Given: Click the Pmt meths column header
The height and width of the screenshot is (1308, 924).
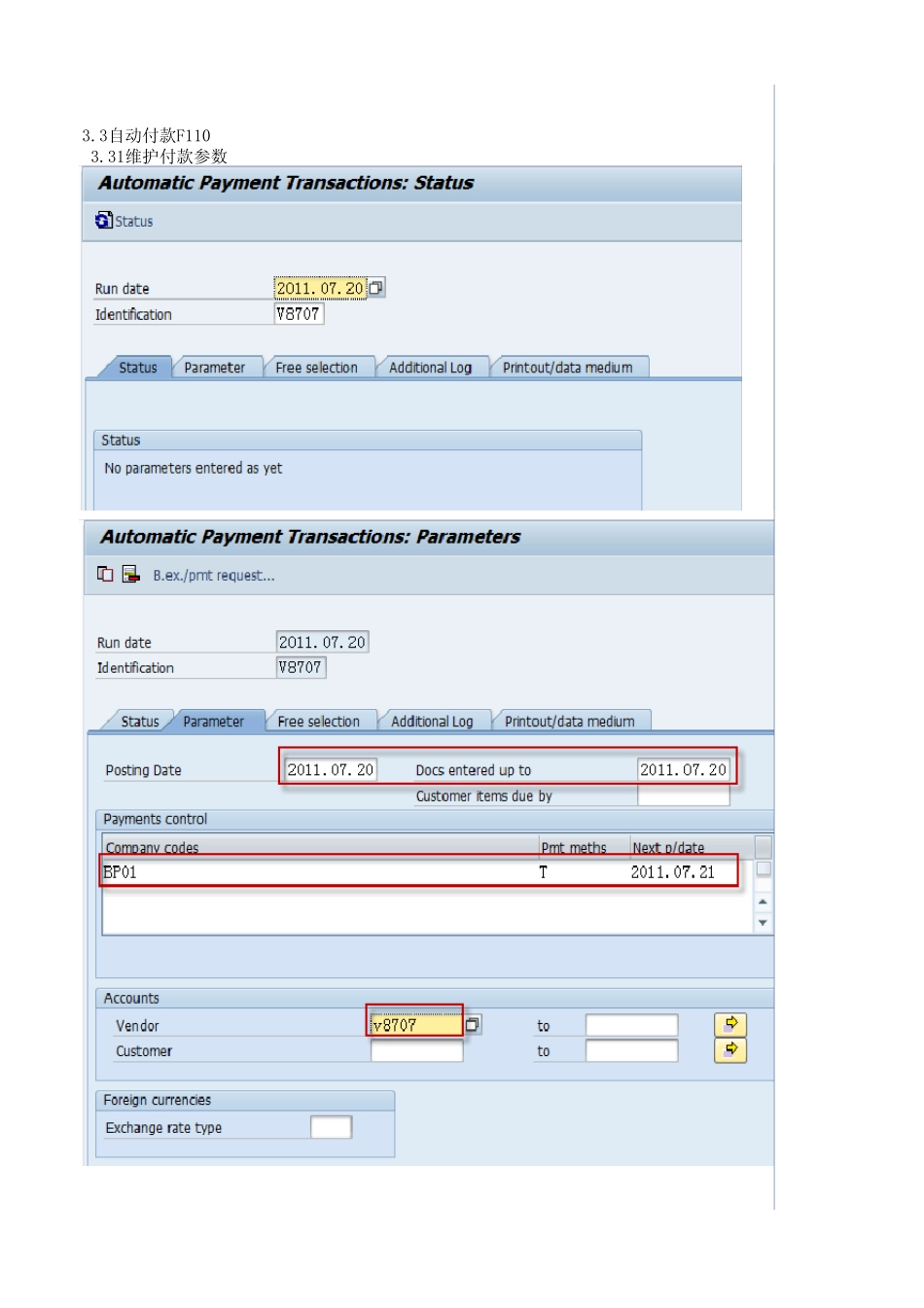Looking at the screenshot, I should 584,847.
